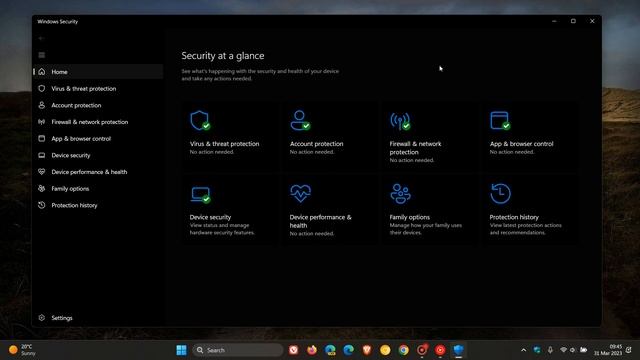640x360 pixels.
Task: Show hidden system tray icons chevron
Action: tap(524, 350)
